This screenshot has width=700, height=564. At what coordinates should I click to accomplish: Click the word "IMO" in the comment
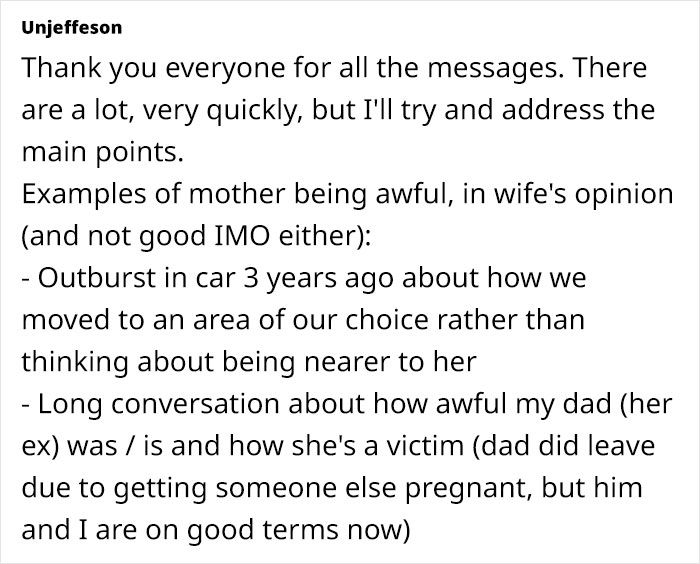(x=242, y=236)
